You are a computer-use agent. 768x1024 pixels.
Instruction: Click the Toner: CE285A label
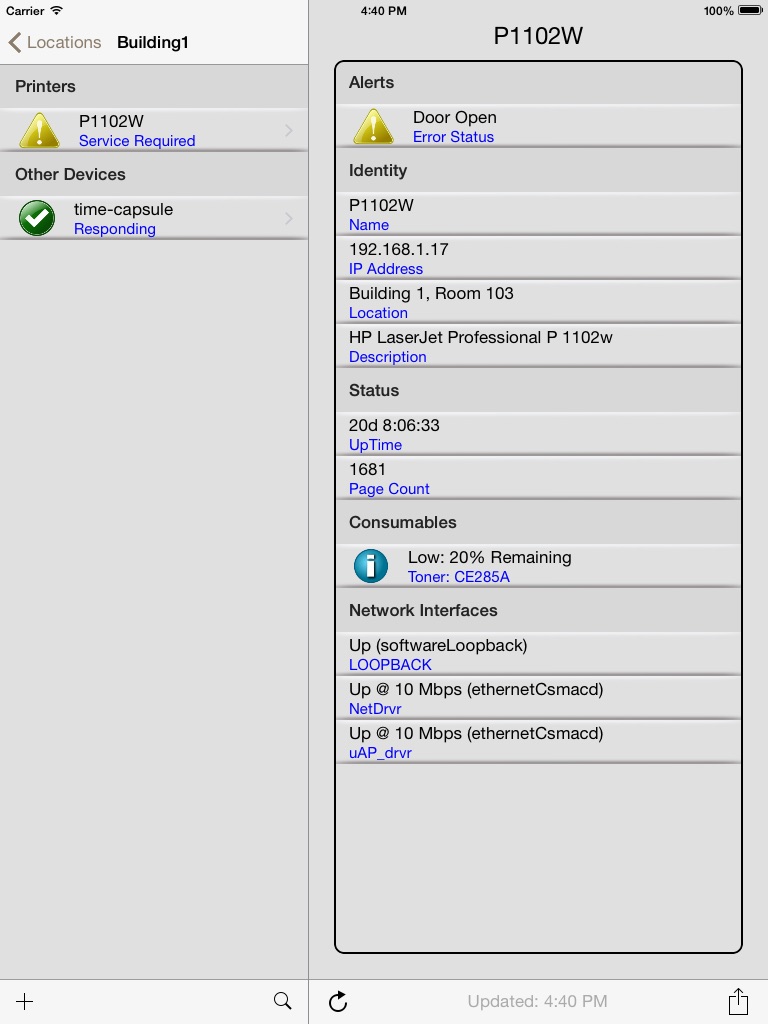coord(458,577)
